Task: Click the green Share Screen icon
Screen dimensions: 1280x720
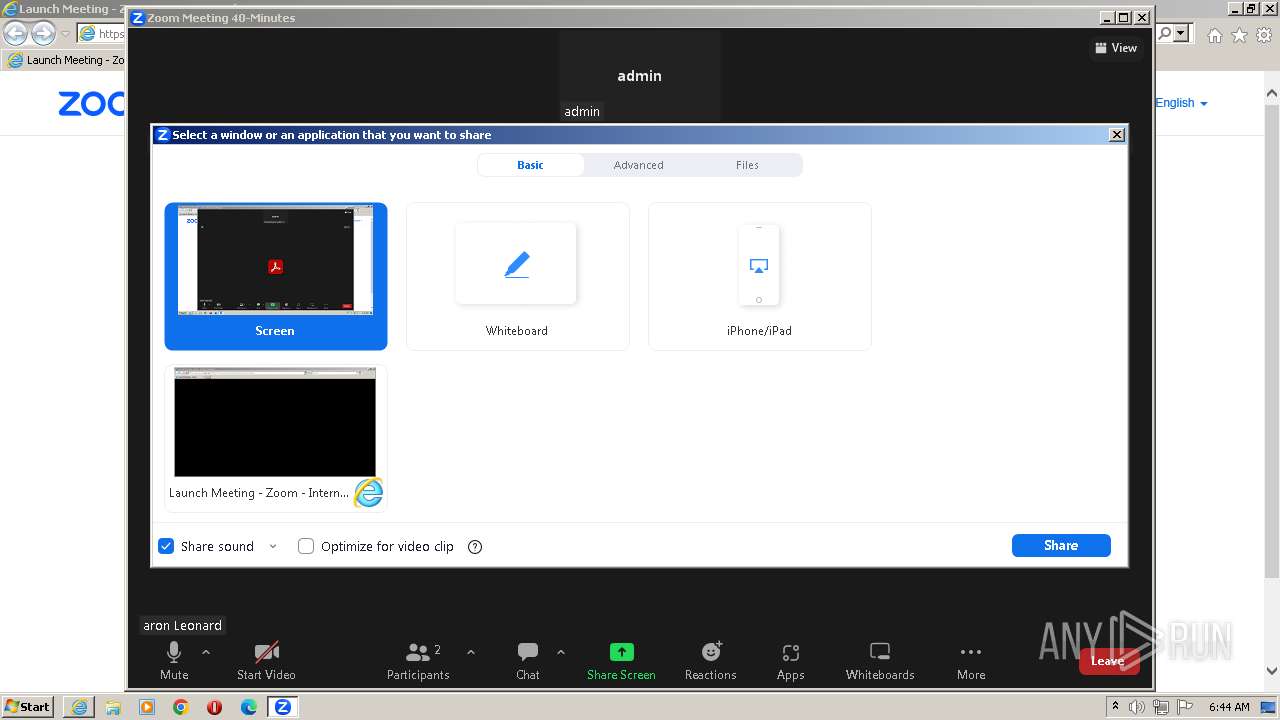Action: click(621, 652)
